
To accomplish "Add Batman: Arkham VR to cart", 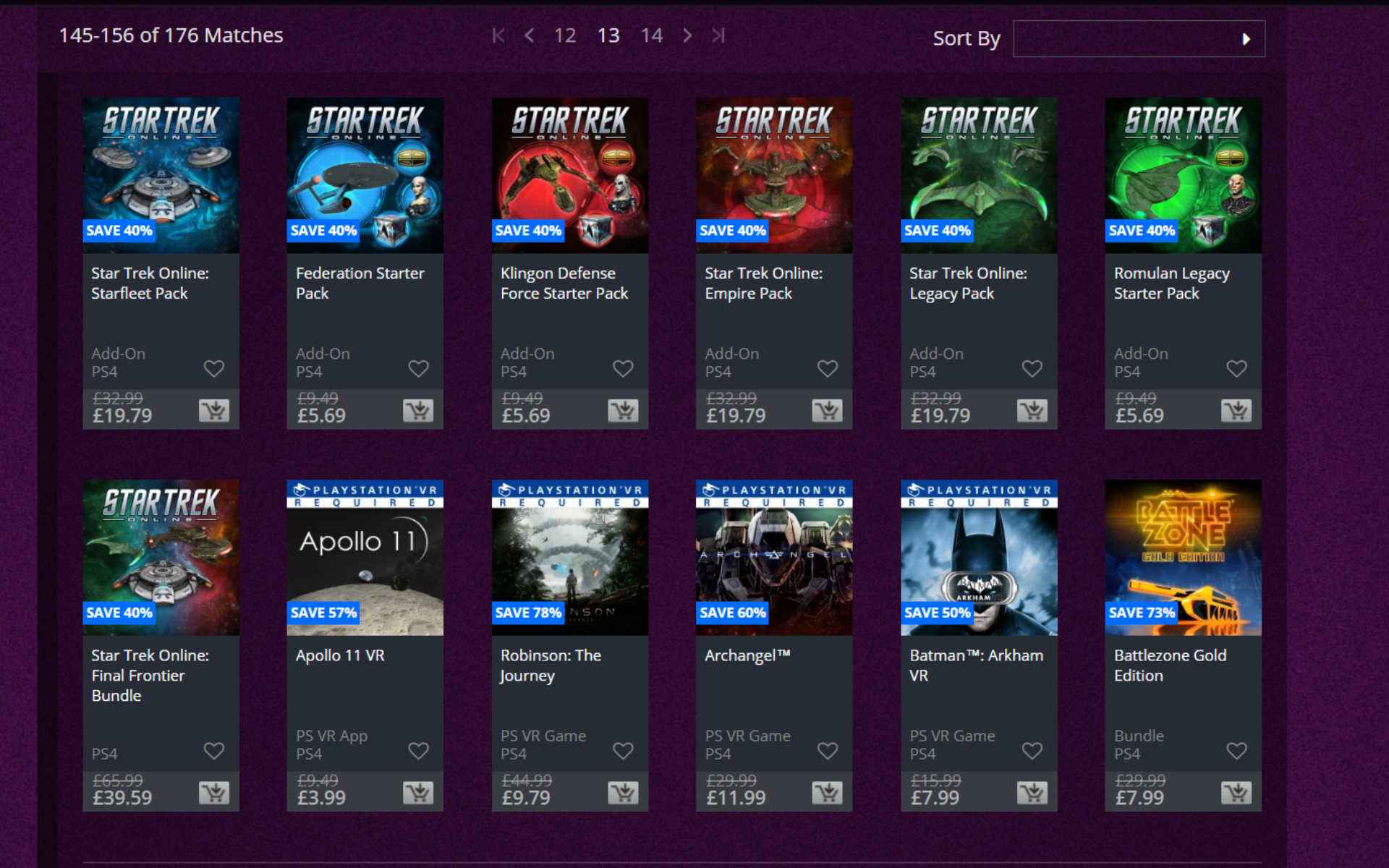I will 1032,793.
